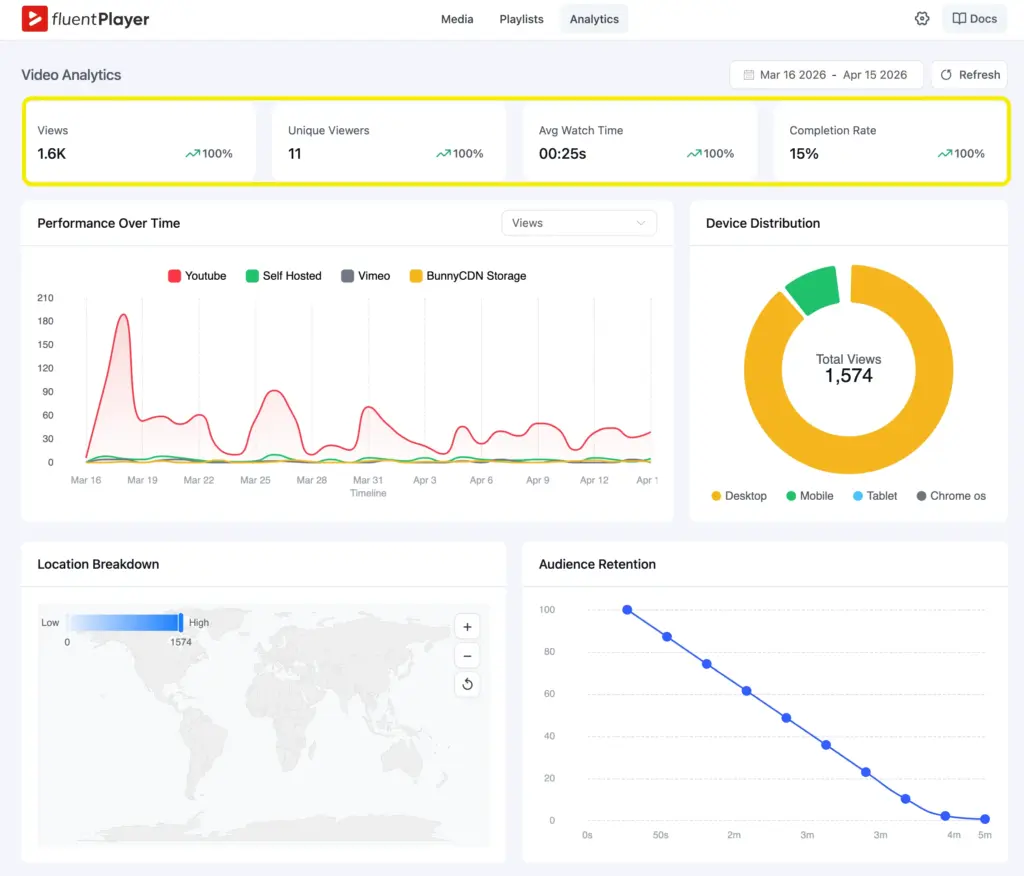This screenshot has height=876, width=1024.
Task: Toggle Vimeo in Performance Over Time legend
Action: [364, 275]
